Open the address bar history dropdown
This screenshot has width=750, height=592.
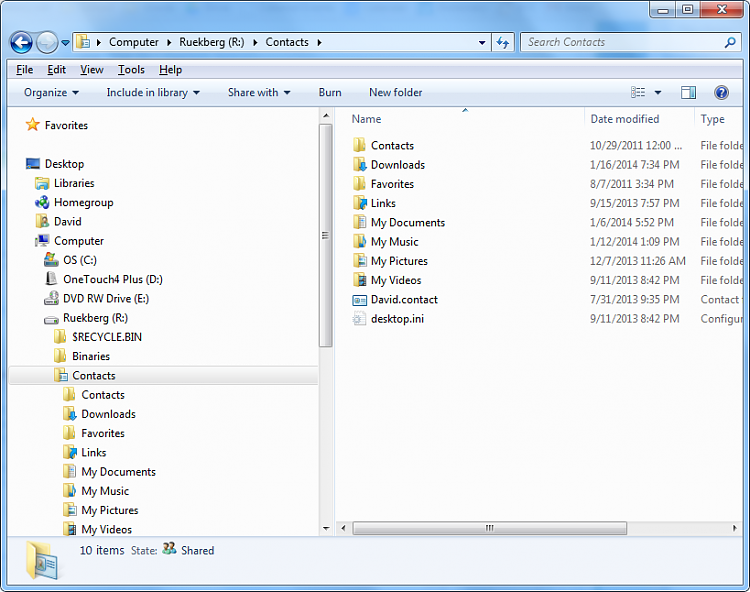click(482, 43)
